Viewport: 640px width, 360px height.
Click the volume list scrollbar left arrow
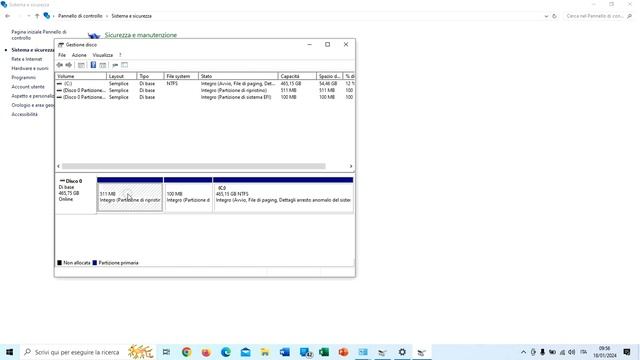(58, 166)
